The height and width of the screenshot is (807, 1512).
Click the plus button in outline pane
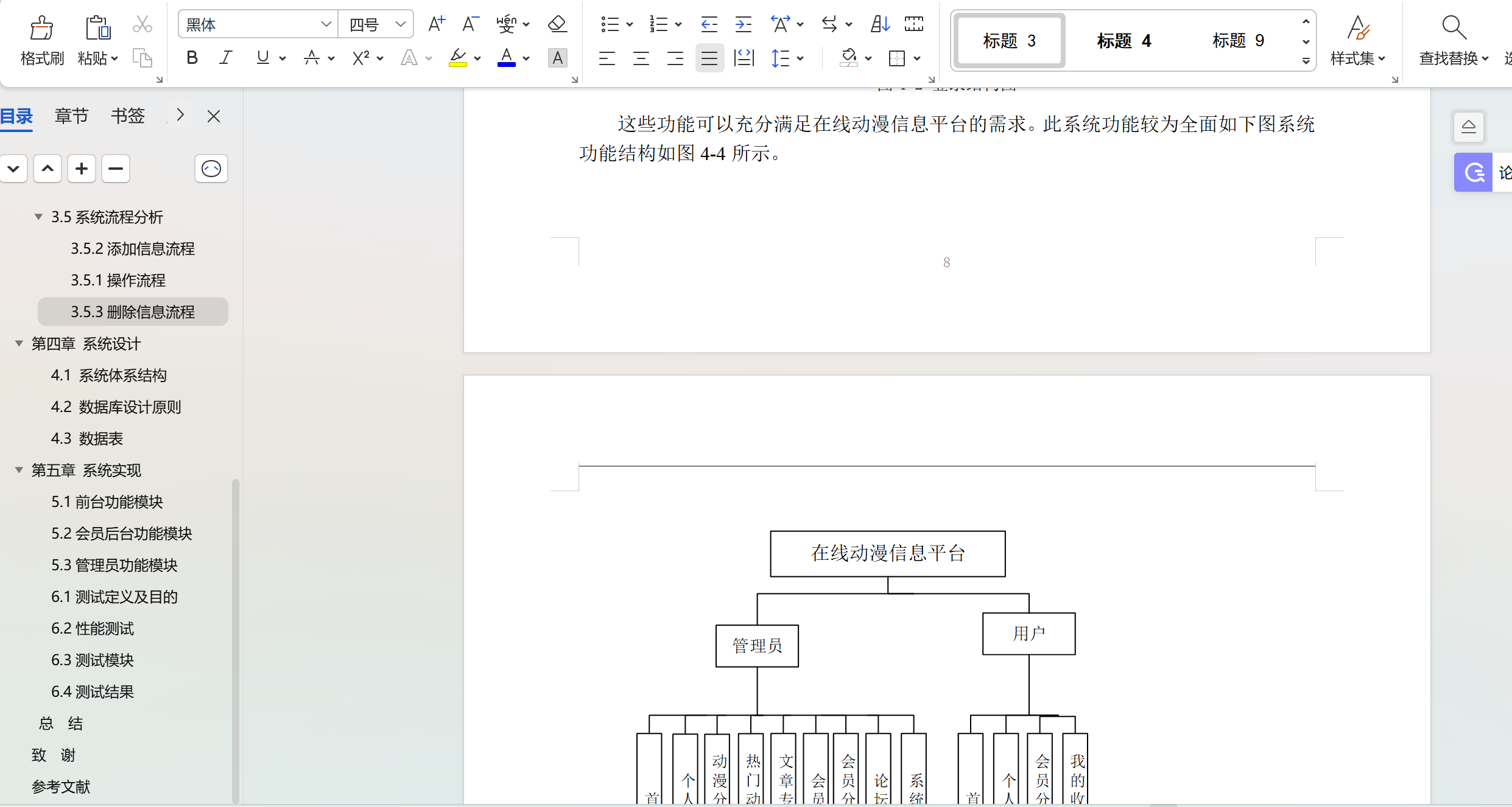coord(82,169)
